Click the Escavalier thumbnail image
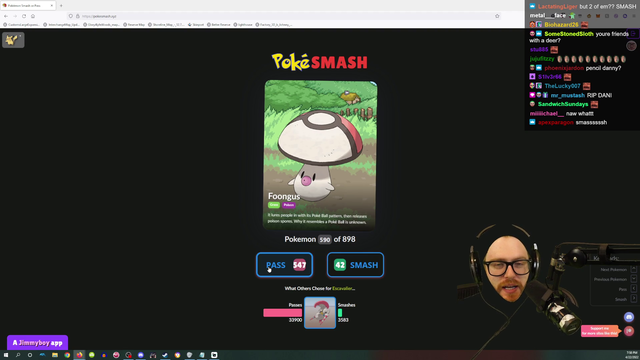The width and height of the screenshot is (640, 360). [x=320, y=313]
